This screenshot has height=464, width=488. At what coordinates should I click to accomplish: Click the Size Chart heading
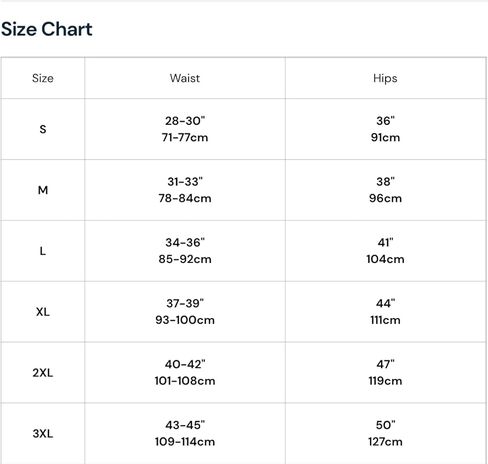coord(47,29)
